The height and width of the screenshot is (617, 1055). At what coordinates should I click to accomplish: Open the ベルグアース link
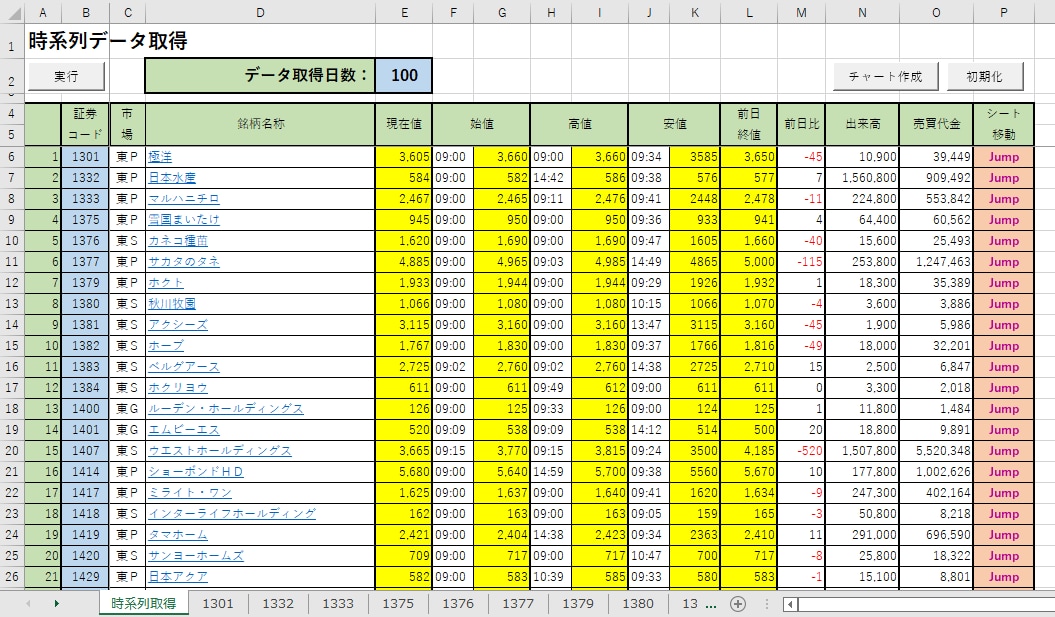[184, 367]
